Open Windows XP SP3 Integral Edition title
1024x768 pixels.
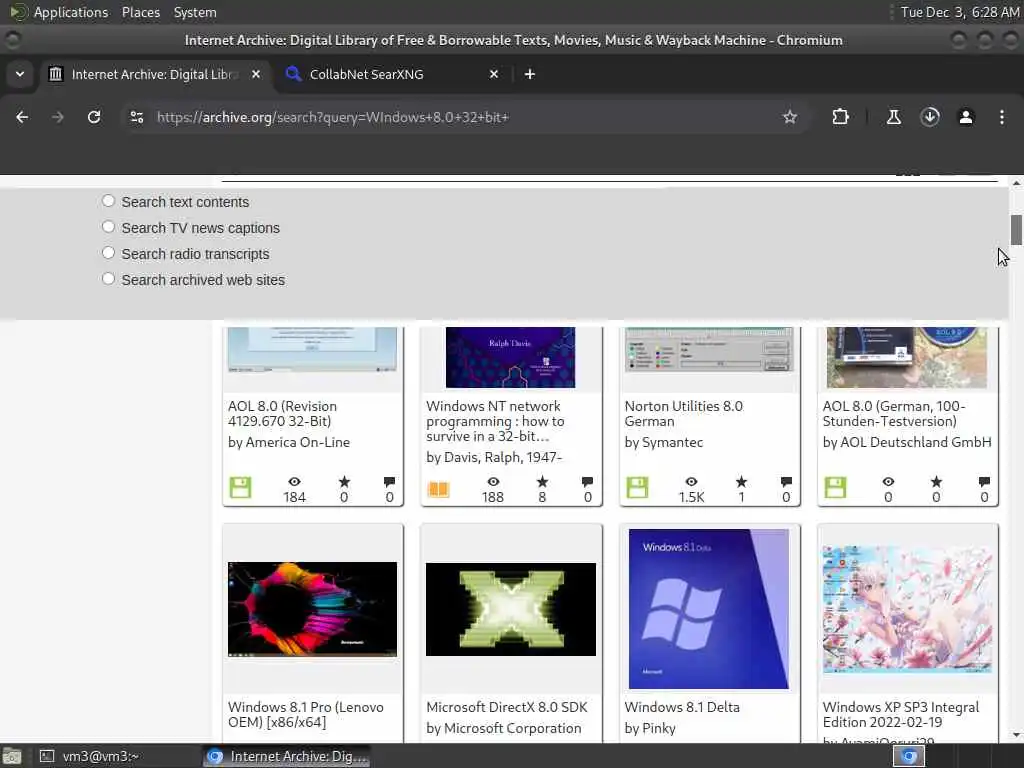pos(901,714)
